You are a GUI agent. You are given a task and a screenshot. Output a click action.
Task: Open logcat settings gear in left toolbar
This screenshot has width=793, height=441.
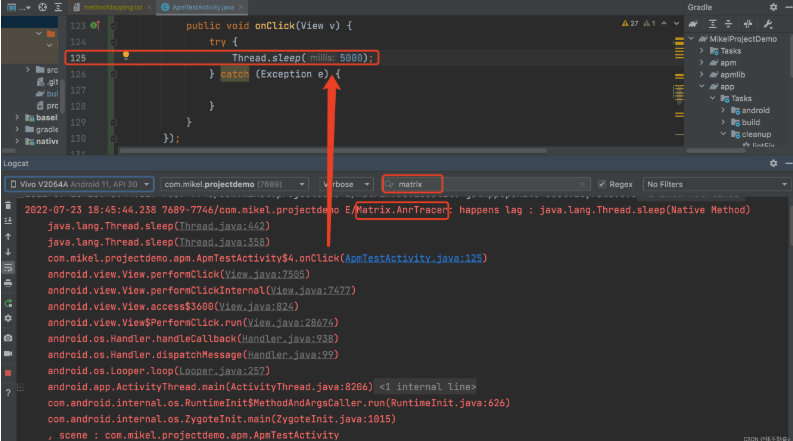[x=8, y=319]
